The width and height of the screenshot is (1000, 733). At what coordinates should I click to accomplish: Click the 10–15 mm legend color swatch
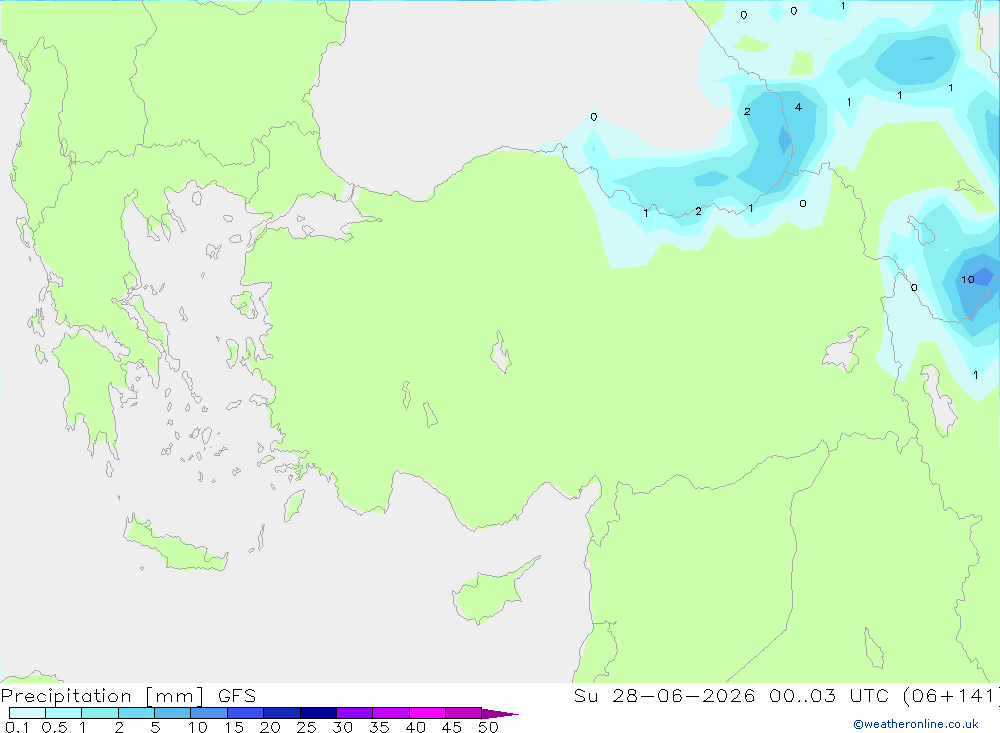tap(209, 713)
